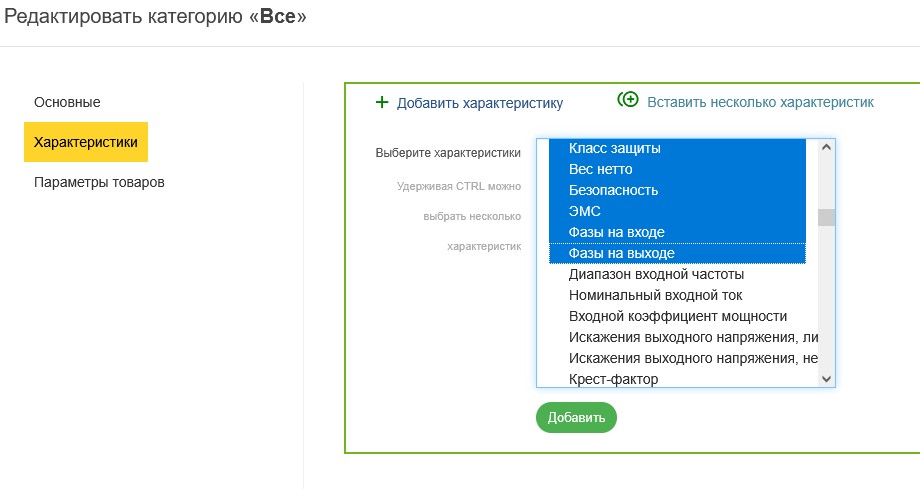
Task: Select 'Фазы на входе' option
Action: coord(616,232)
